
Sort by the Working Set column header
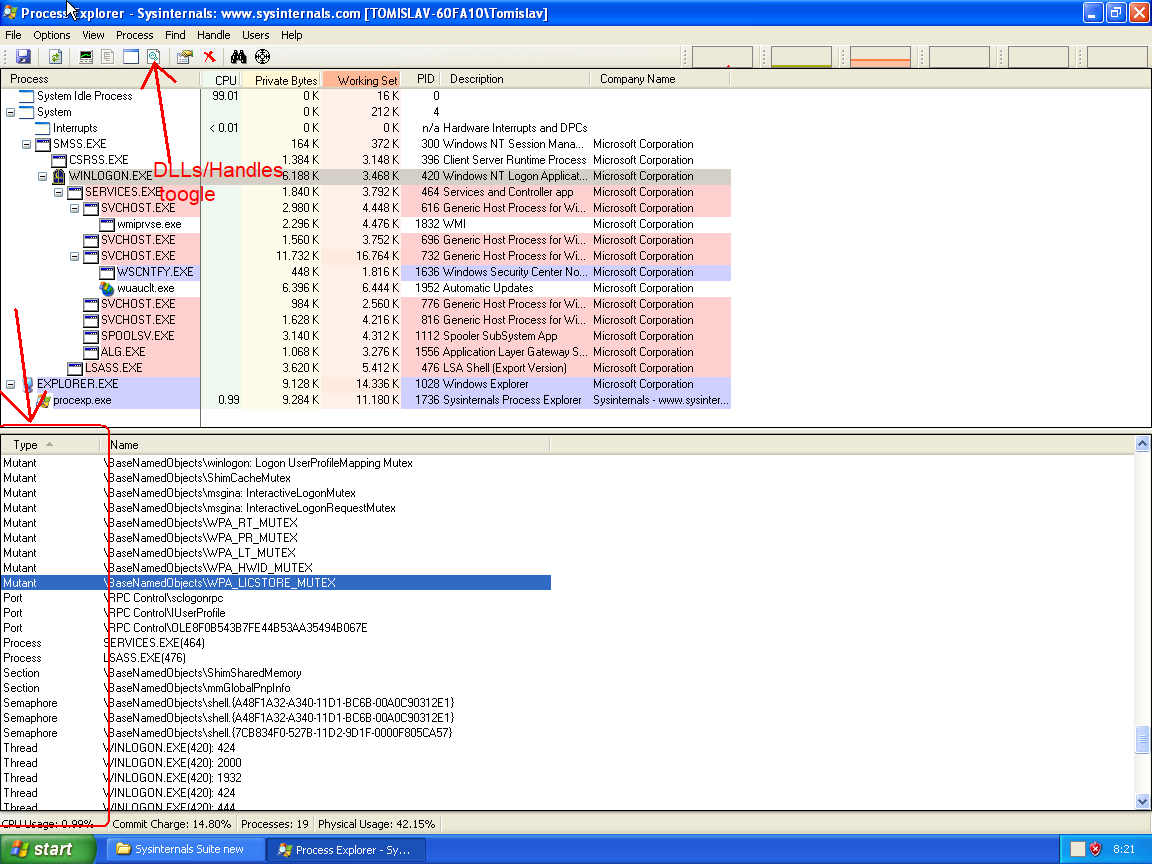click(x=361, y=79)
